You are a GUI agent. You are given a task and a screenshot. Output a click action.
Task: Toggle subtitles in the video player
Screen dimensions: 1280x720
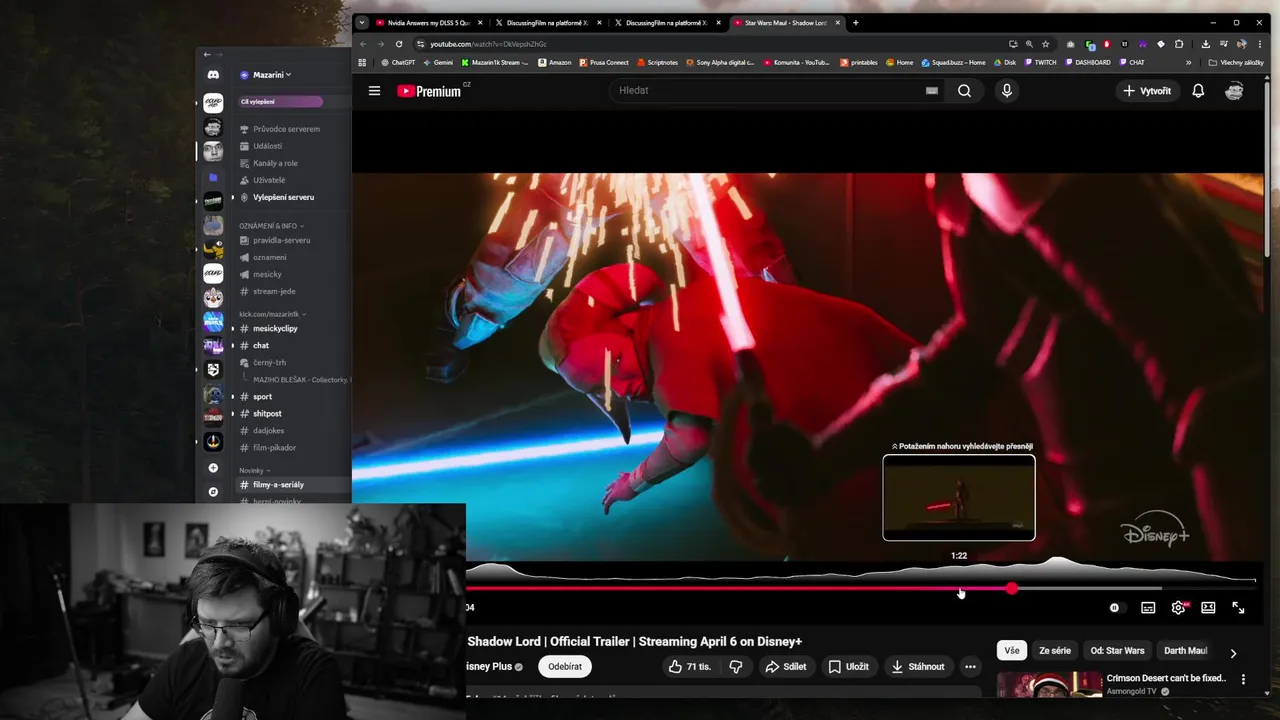(1148, 607)
